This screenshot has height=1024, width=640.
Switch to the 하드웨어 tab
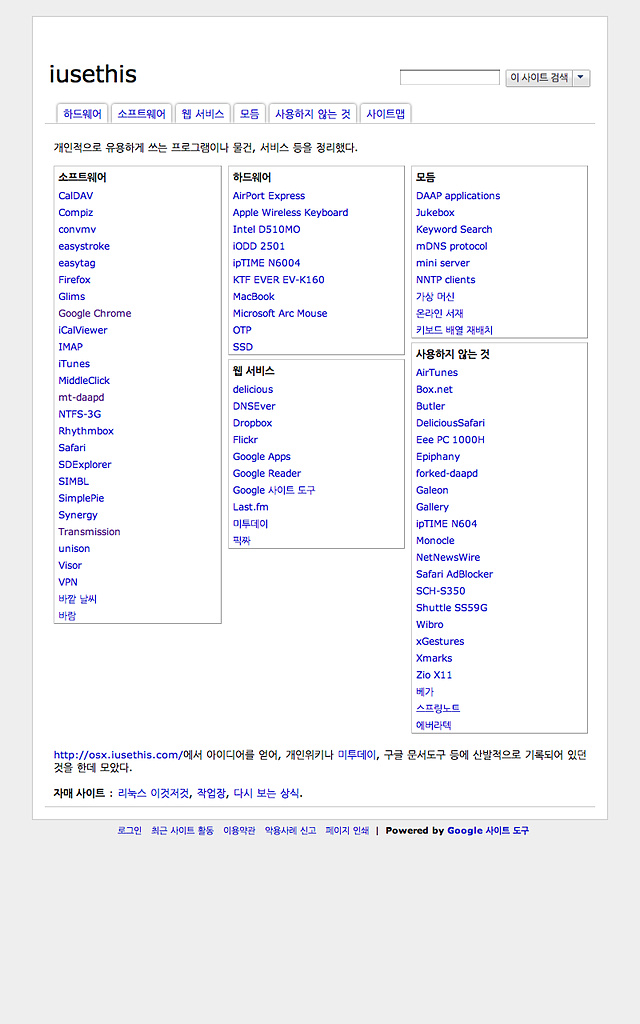82,114
